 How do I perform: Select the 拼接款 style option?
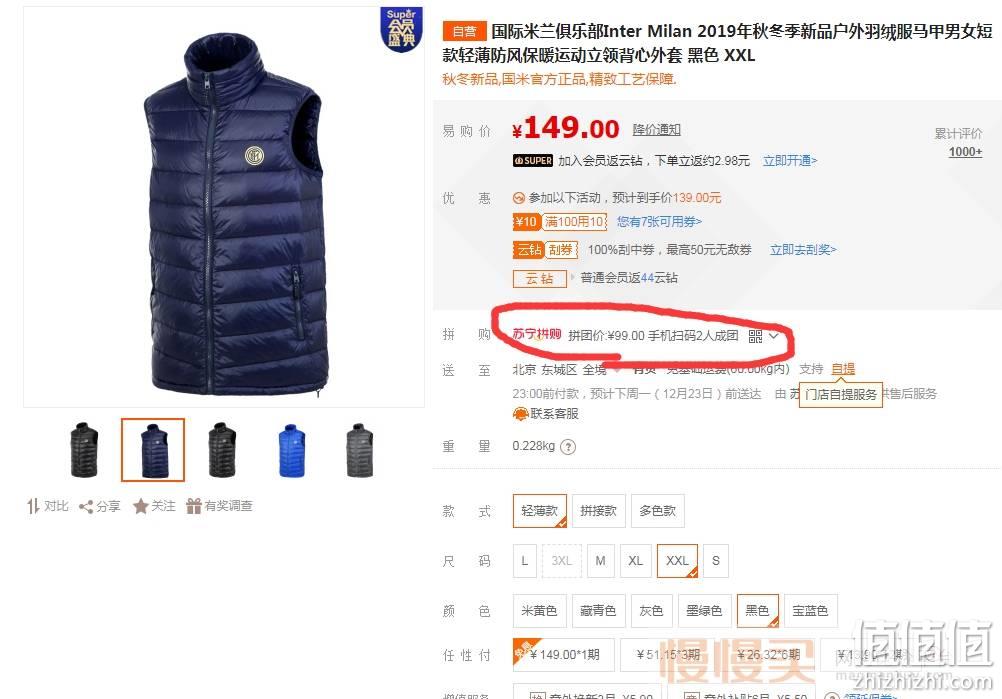pos(599,511)
